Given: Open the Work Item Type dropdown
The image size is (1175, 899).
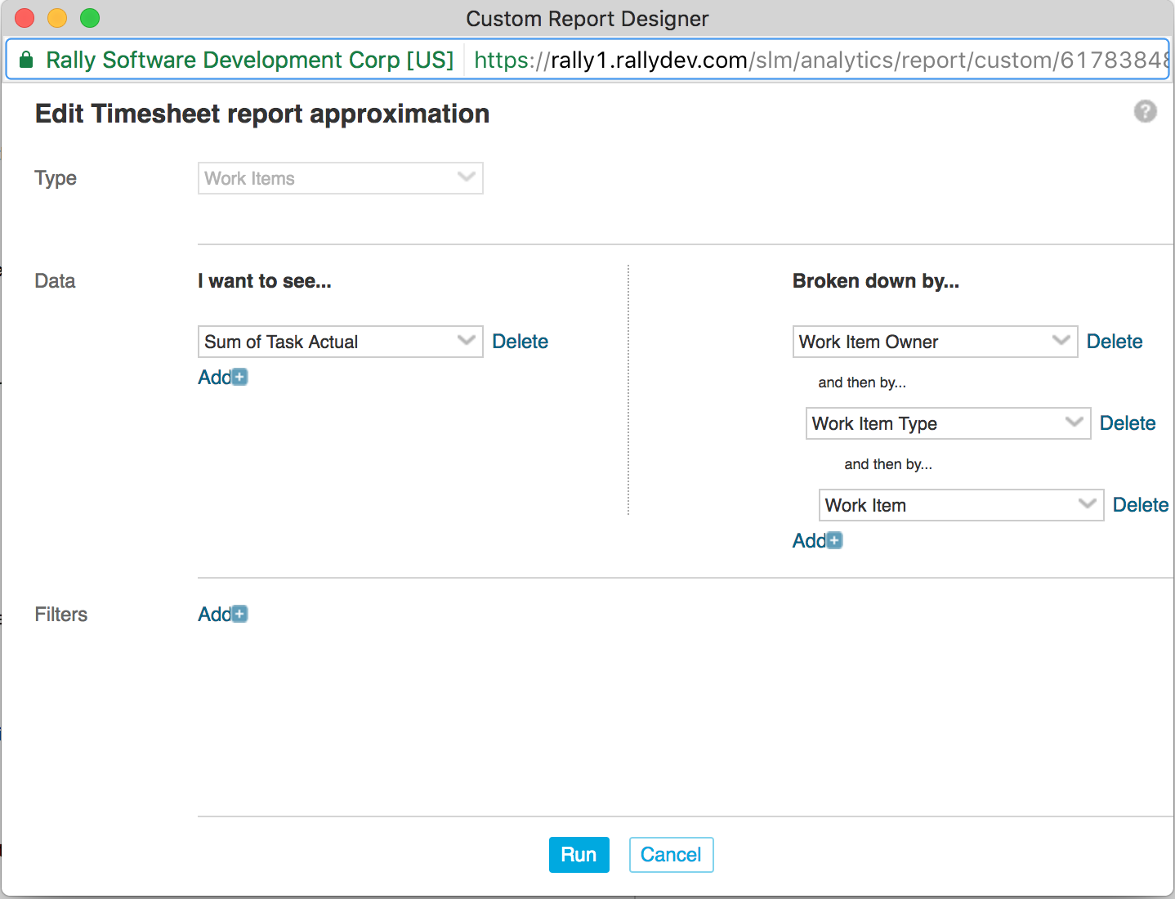Looking at the screenshot, I should click(948, 423).
